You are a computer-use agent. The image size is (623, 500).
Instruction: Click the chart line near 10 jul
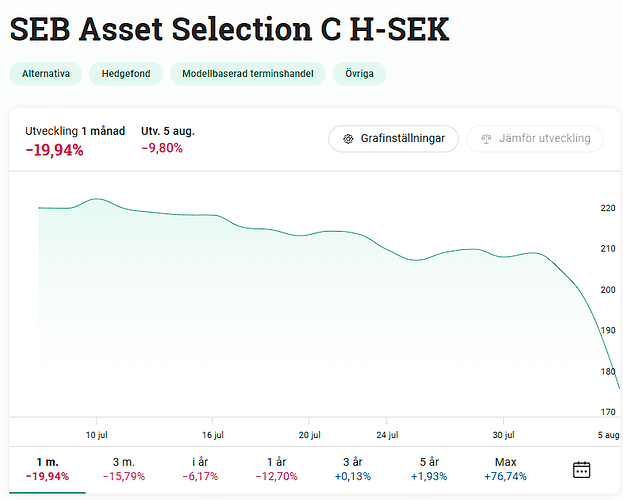[97, 199]
